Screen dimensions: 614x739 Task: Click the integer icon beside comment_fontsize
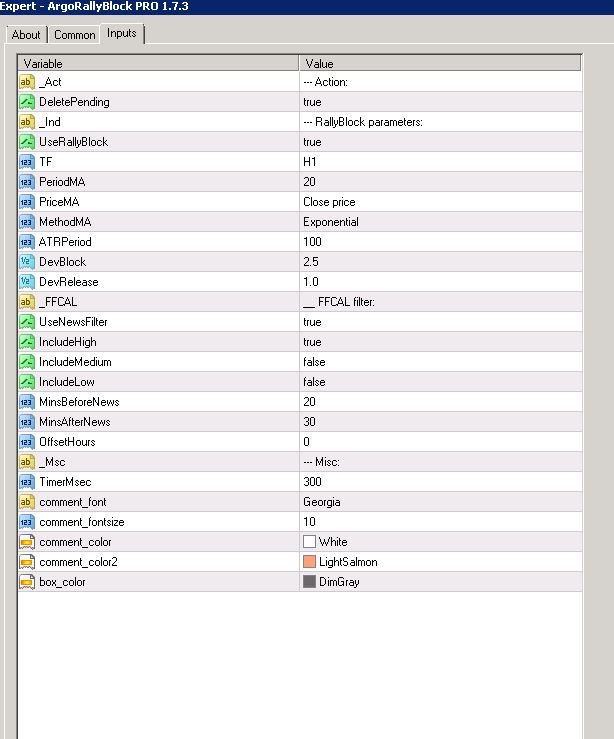(x=27, y=522)
